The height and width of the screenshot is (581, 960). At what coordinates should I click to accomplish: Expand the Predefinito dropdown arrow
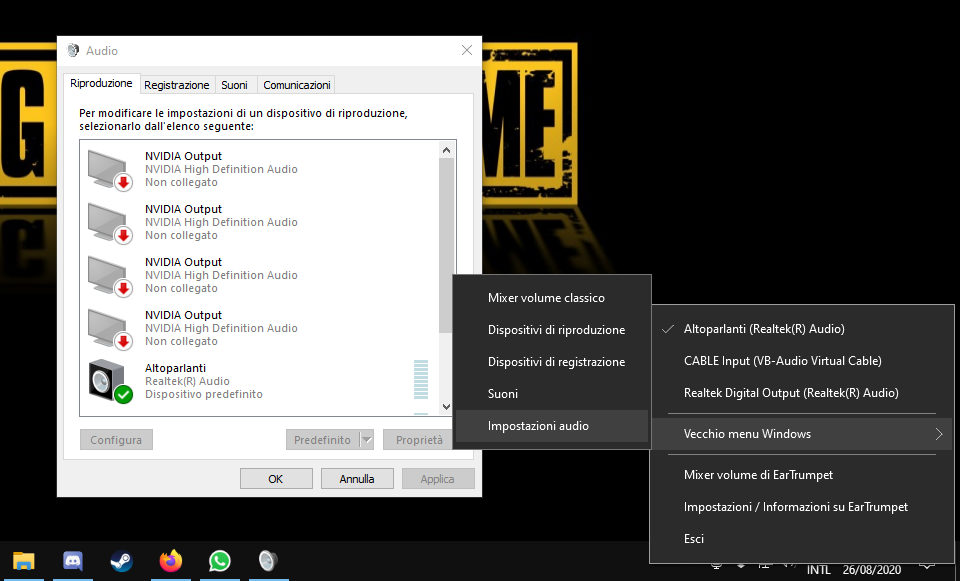(x=367, y=440)
